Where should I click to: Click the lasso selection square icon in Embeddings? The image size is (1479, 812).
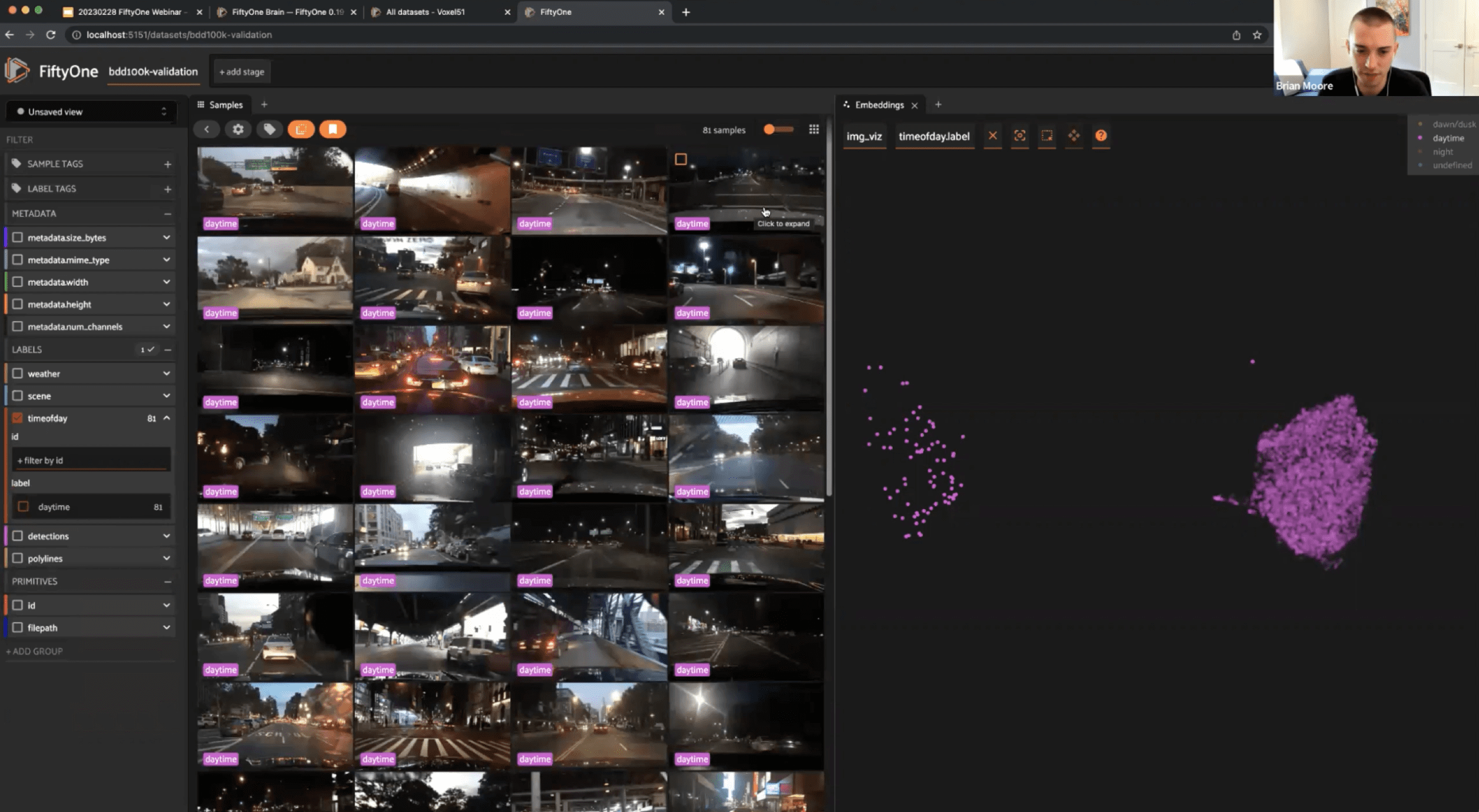point(1047,136)
